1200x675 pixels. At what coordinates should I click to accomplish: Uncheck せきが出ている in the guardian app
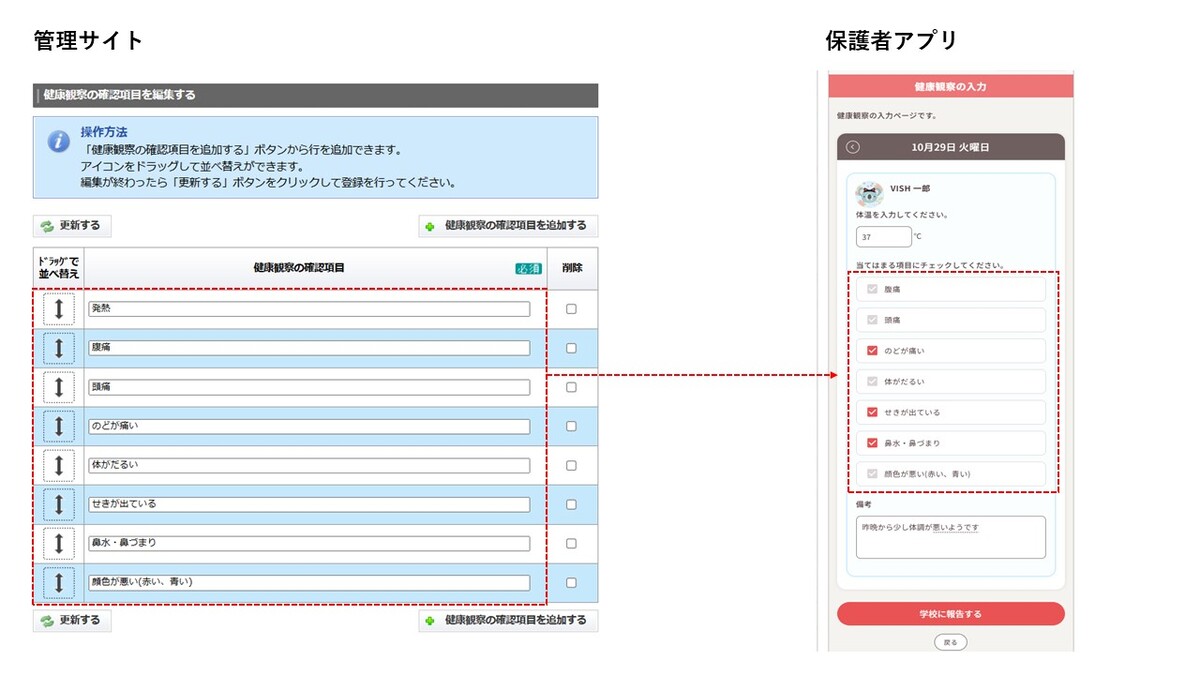pyautogui.click(x=873, y=412)
